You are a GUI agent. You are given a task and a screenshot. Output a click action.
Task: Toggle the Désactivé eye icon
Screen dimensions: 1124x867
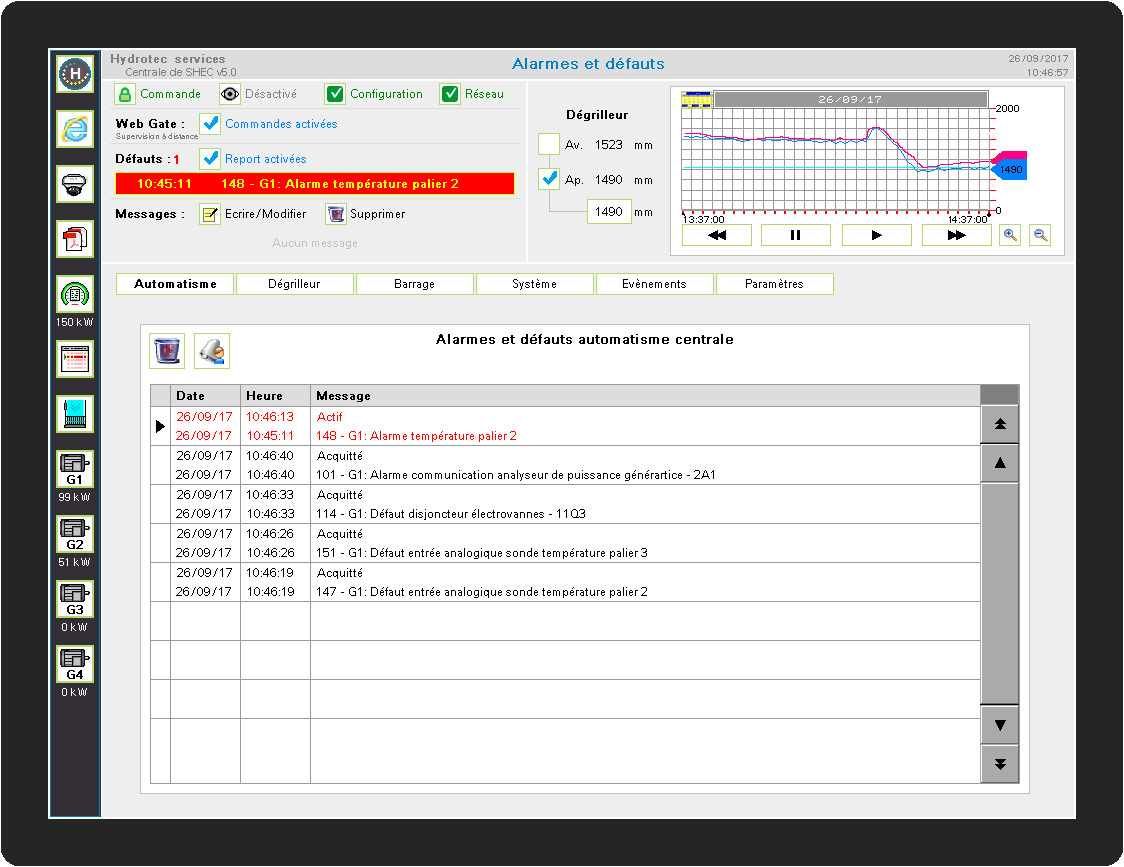[x=229, y=94]
